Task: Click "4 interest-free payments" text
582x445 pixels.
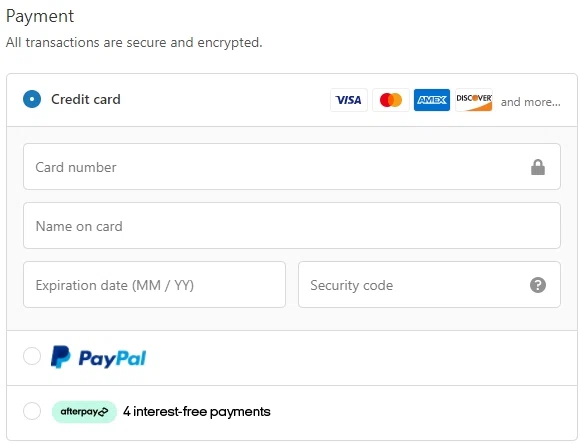Action: tap(197, 412)
